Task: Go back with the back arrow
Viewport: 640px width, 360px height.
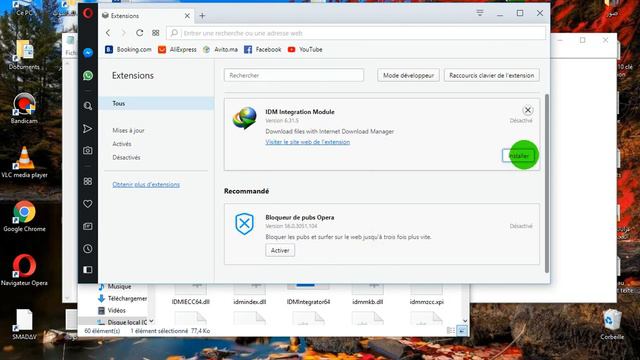Action: click(108, 33)
